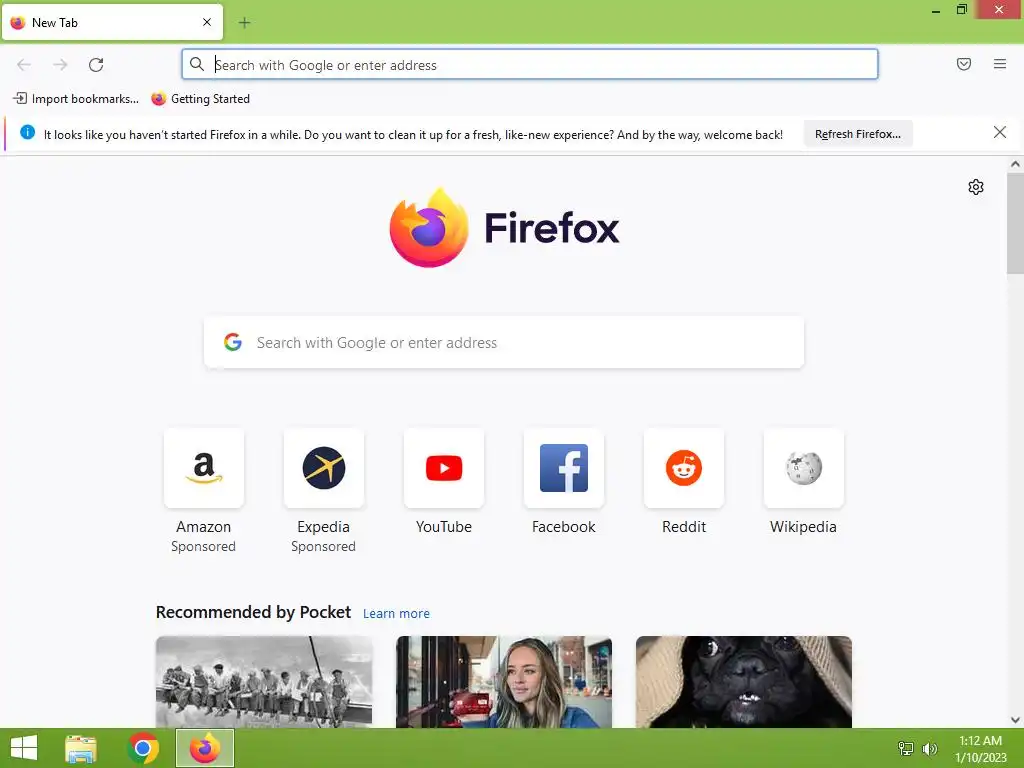Click the vertical scrollbar thumb
The image size is (1024, 768).
click(x=1015, y=224)
